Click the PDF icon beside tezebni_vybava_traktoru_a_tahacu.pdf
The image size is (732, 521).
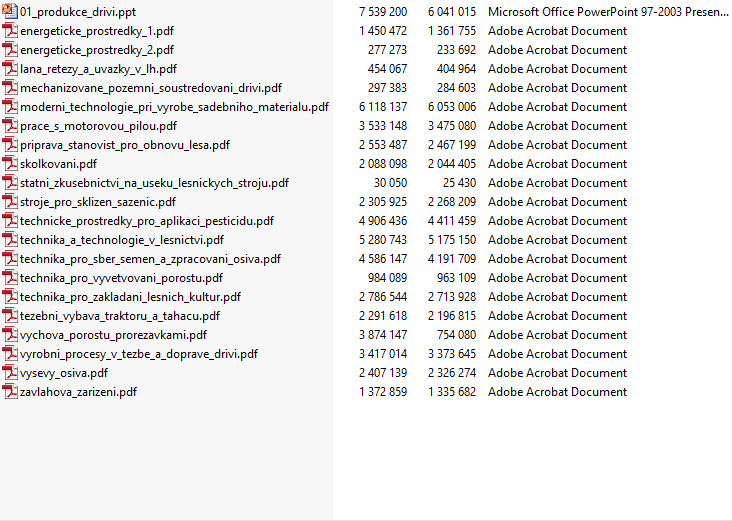(10, 316)
